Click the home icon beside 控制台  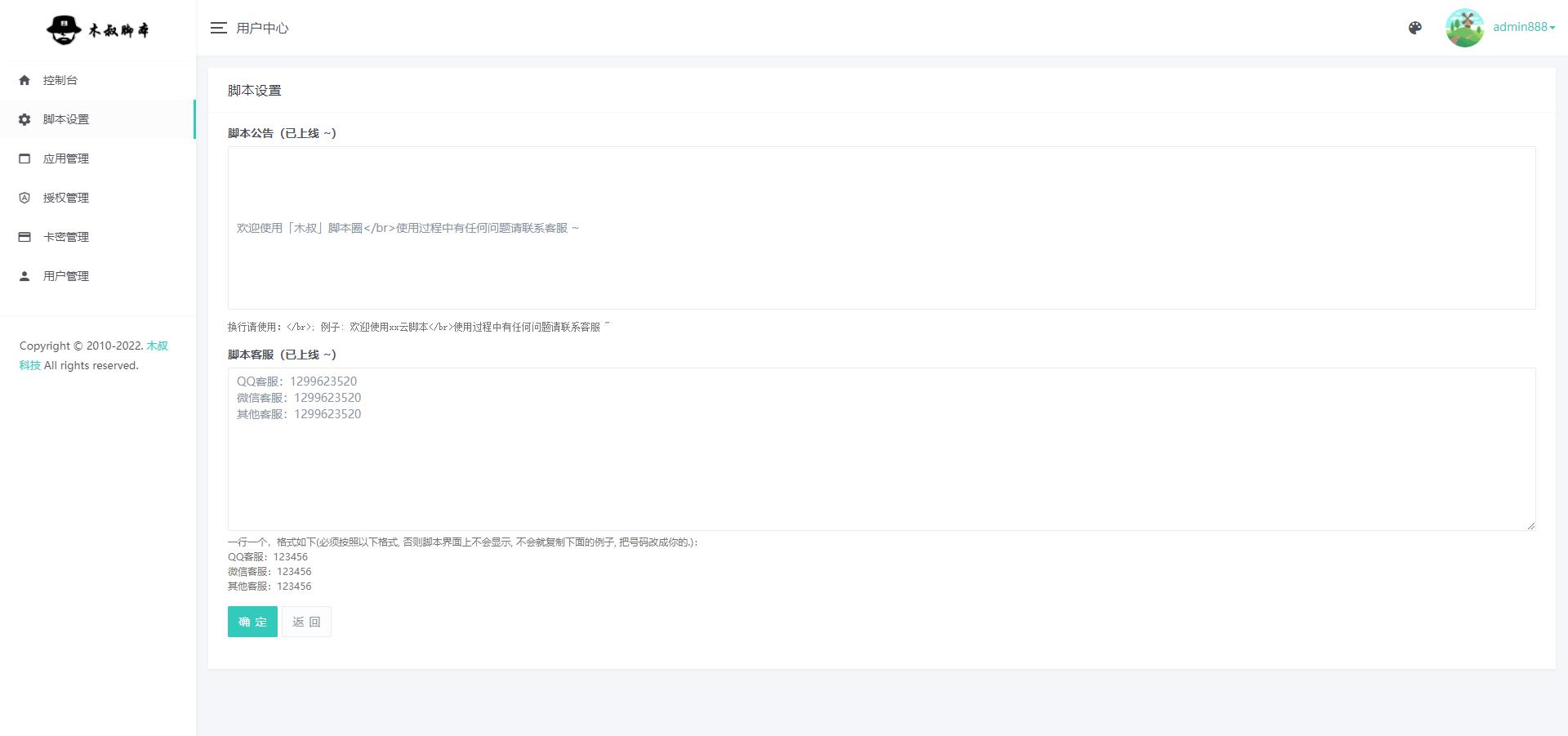[24, 80]
